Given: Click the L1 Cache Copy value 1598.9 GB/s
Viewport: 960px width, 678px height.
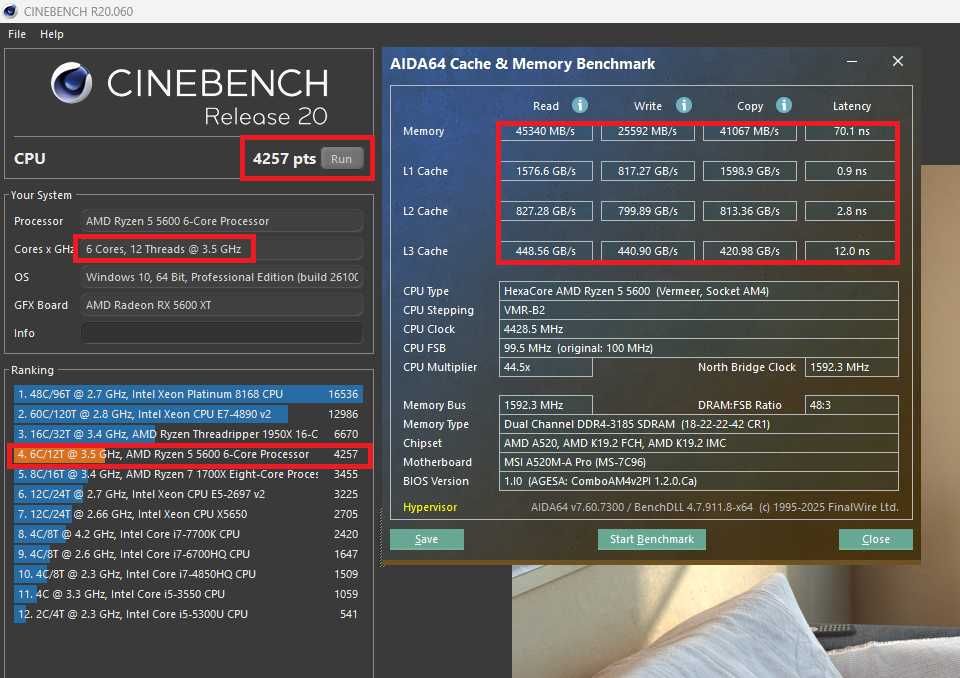Looking at the screenshot, I should (749, 171).
